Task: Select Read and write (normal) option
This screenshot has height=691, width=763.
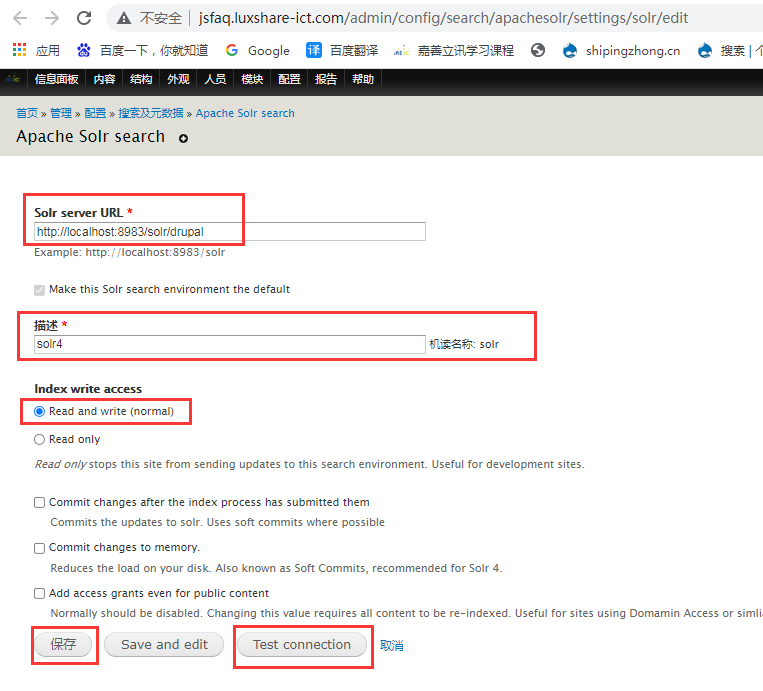Action: [39, 412]
